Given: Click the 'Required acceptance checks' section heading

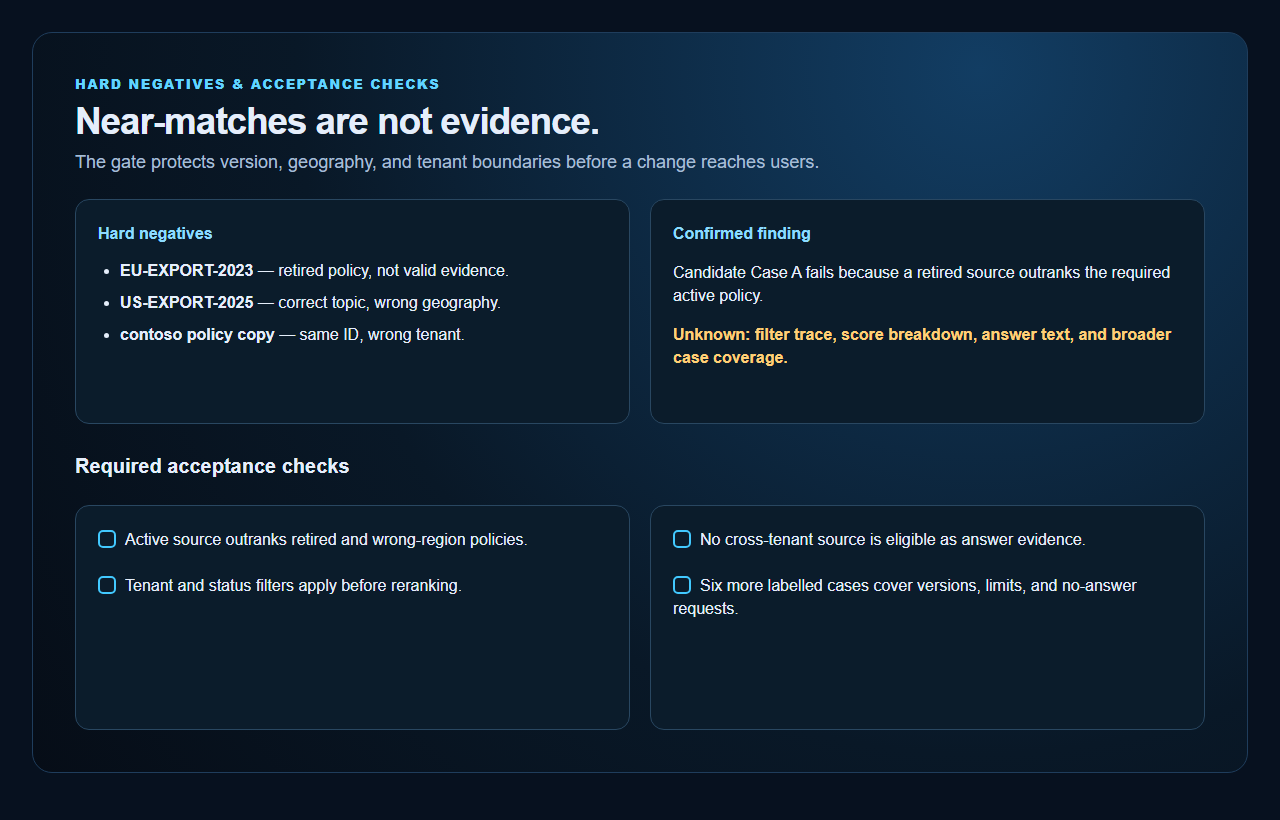Looking at the screenshot, I should 212,466.
